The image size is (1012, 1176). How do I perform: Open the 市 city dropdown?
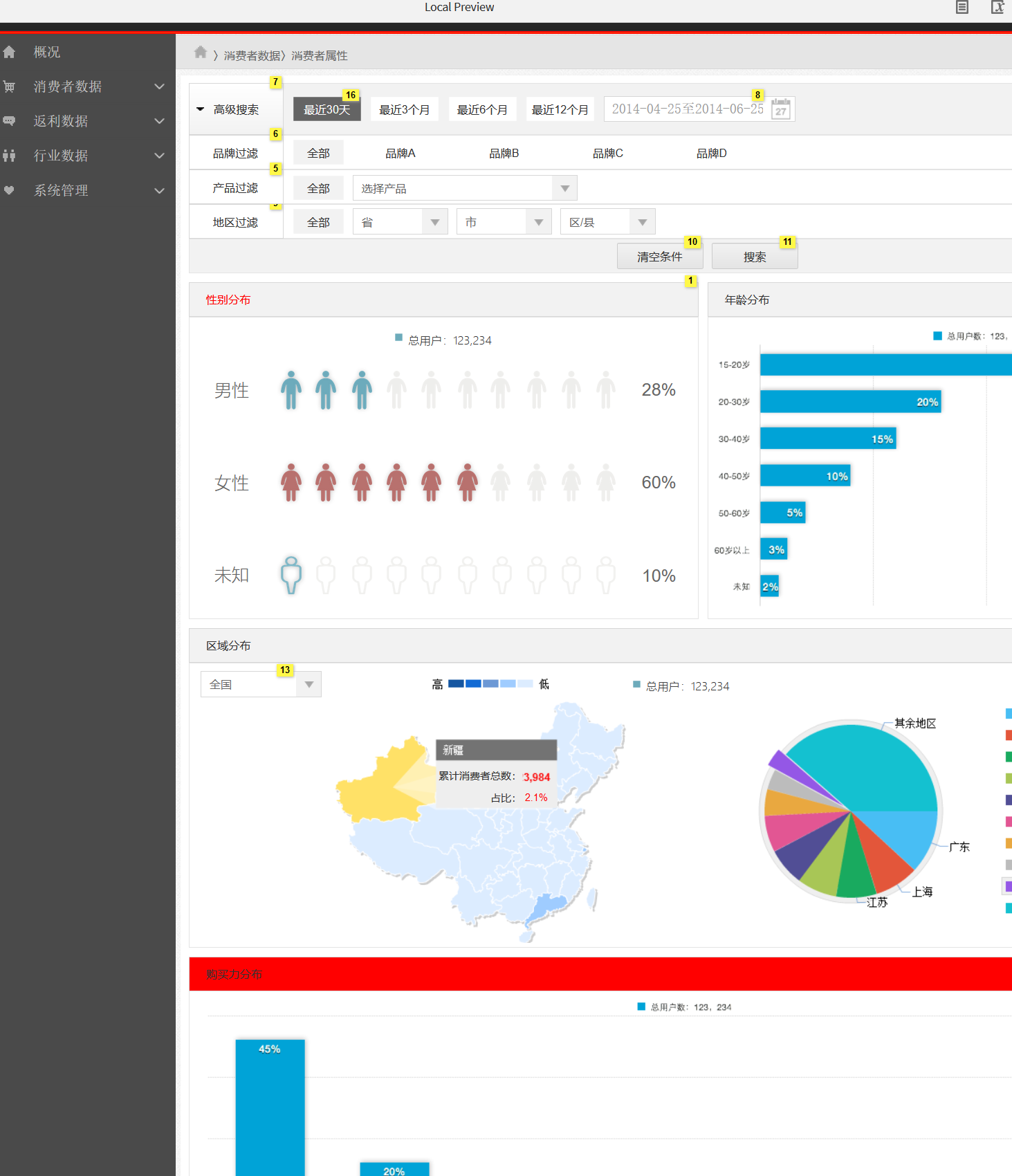[504, 222]
